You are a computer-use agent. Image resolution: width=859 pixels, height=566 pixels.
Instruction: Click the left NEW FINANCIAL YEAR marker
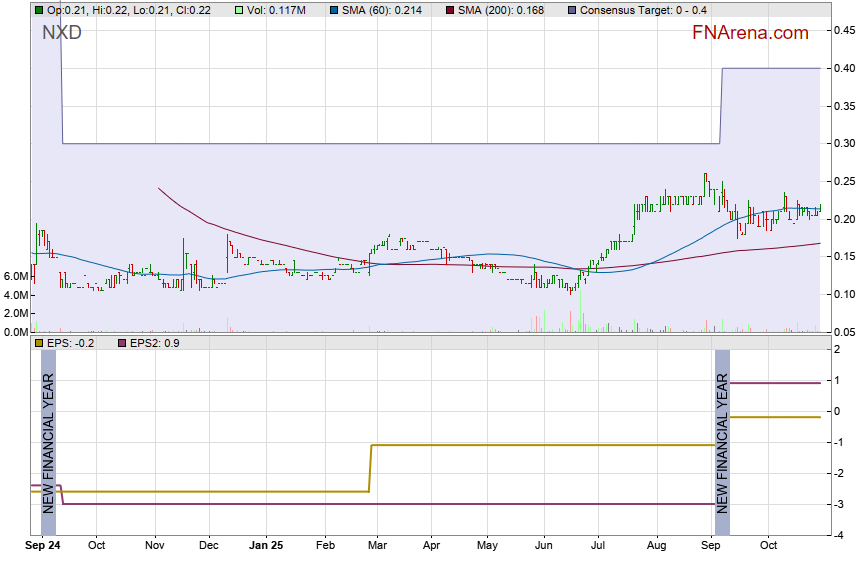pos(49,442)
